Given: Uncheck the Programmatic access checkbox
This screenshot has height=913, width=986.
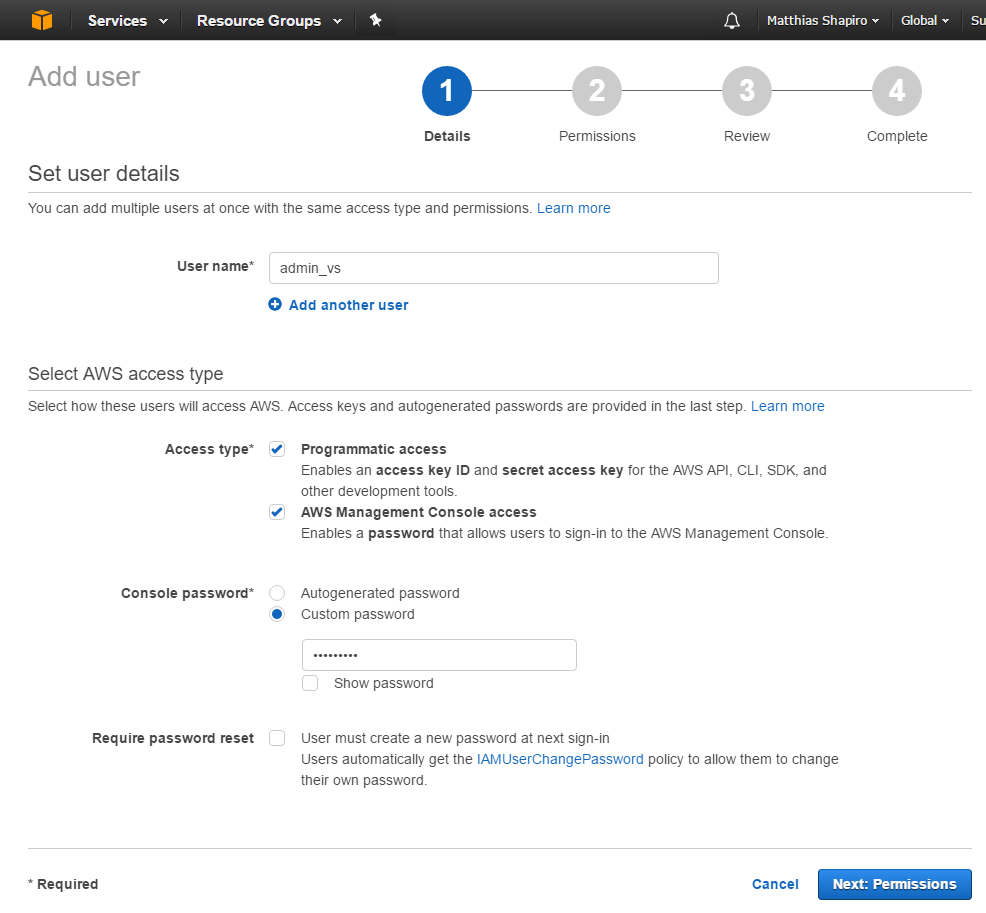Looking at the screenshot, I should (x=277, y=450).
